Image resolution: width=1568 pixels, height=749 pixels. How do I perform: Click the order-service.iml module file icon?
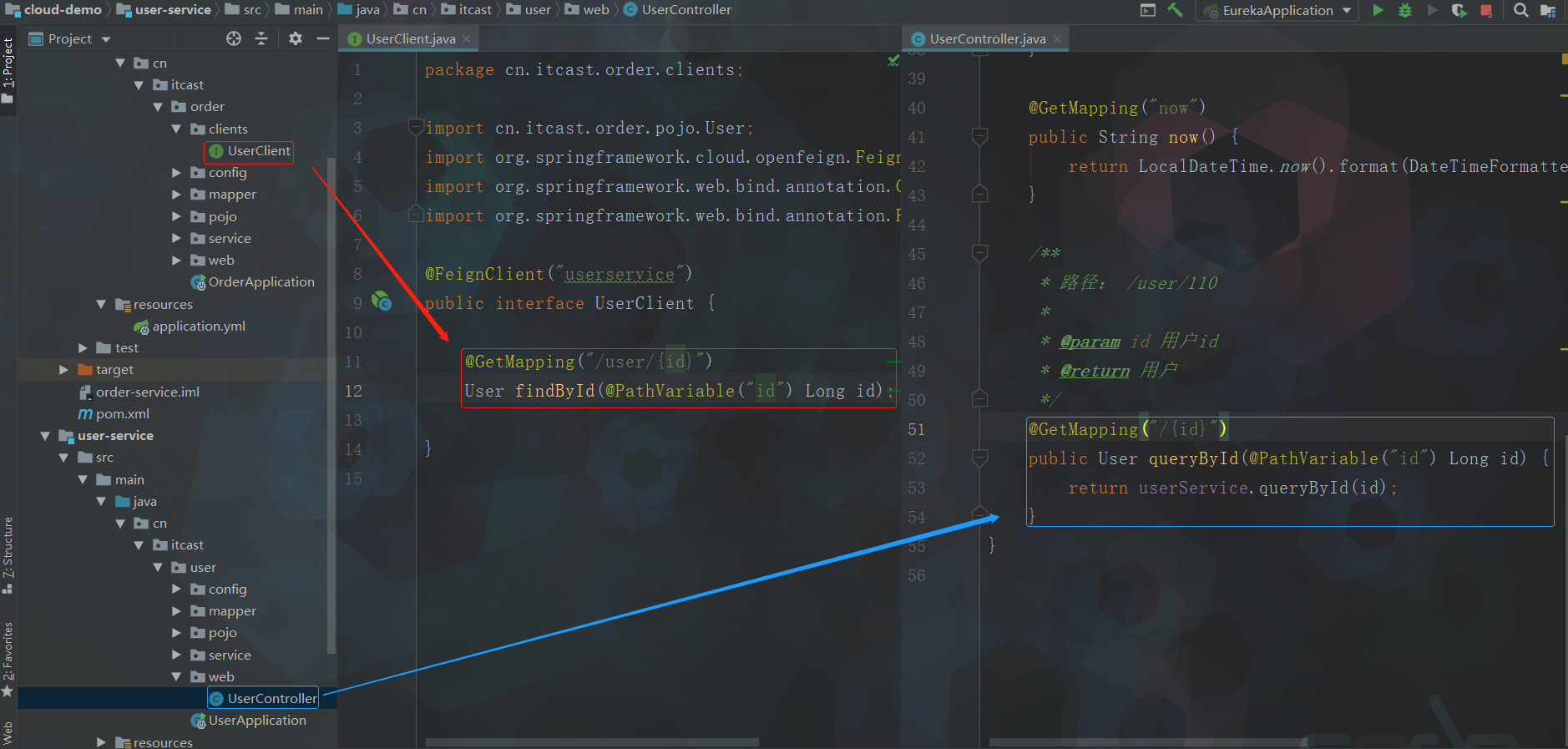85,392
